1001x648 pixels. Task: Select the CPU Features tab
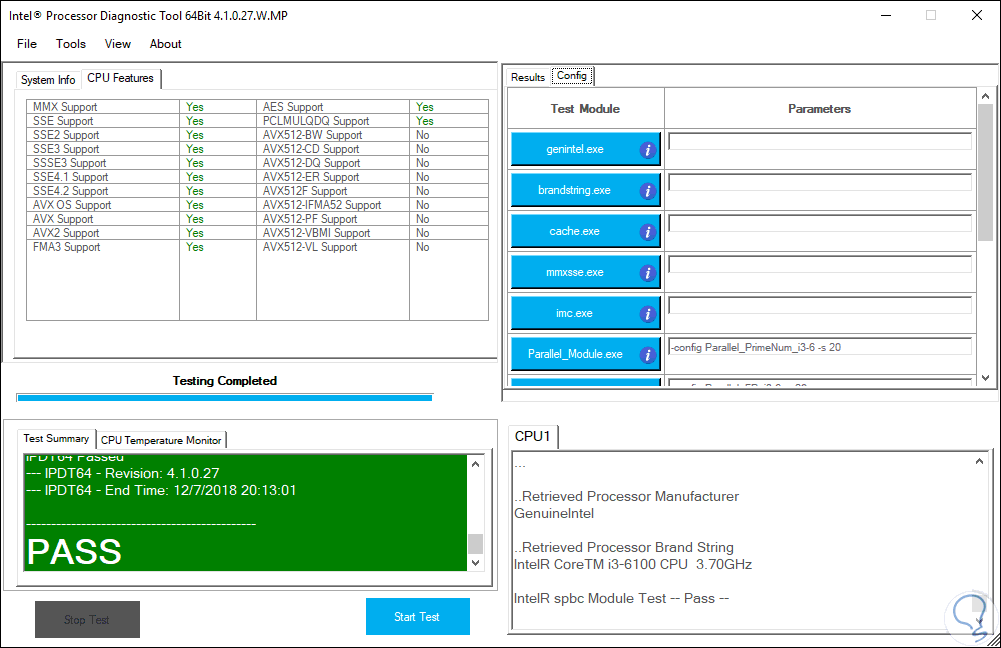click(121, 78)
